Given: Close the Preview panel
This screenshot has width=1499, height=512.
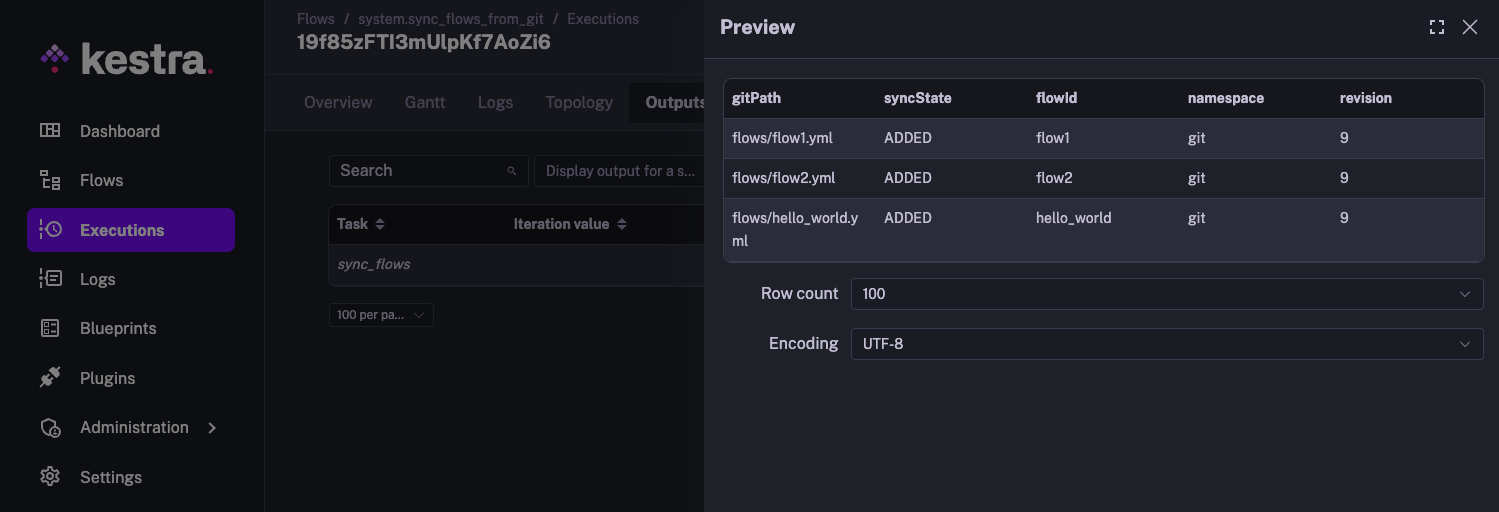Looking at the screenshot, I should point(1470,27).
